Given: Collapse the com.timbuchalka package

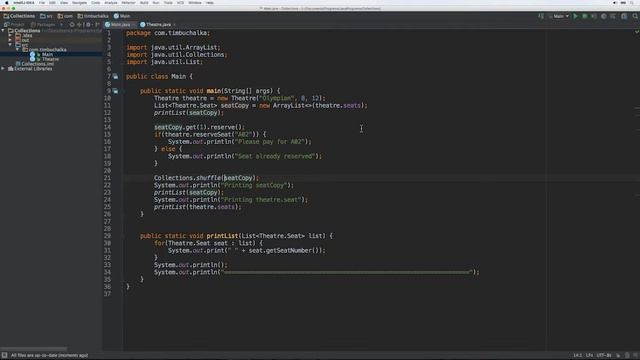Looking at the screenshot, I should (x=18, y=49).
